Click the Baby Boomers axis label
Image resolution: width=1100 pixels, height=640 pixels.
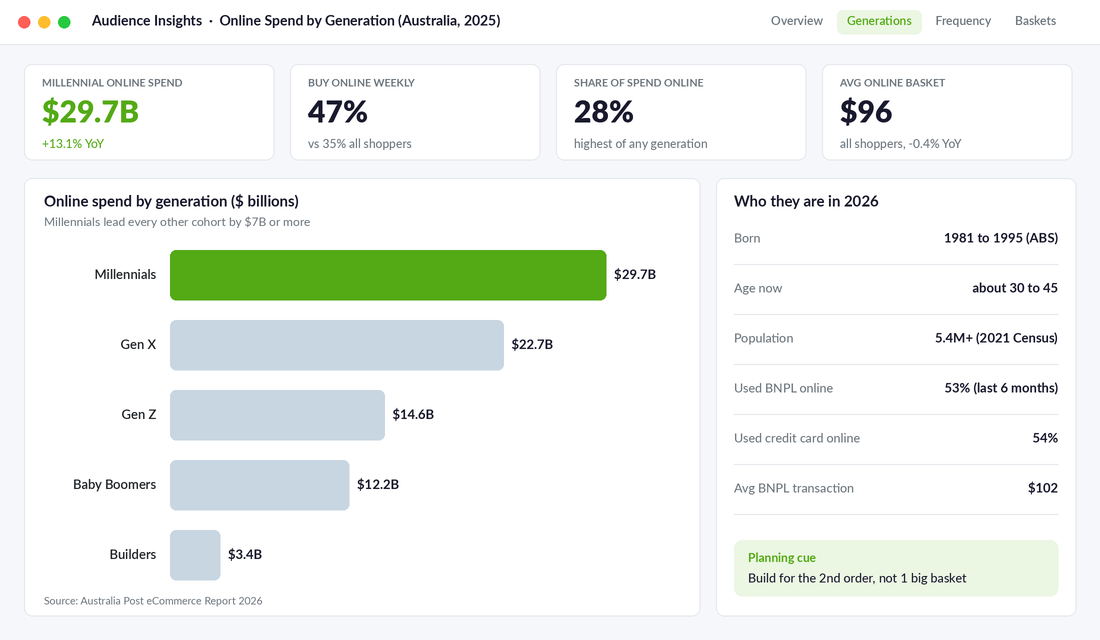click(x=114, y=485)
